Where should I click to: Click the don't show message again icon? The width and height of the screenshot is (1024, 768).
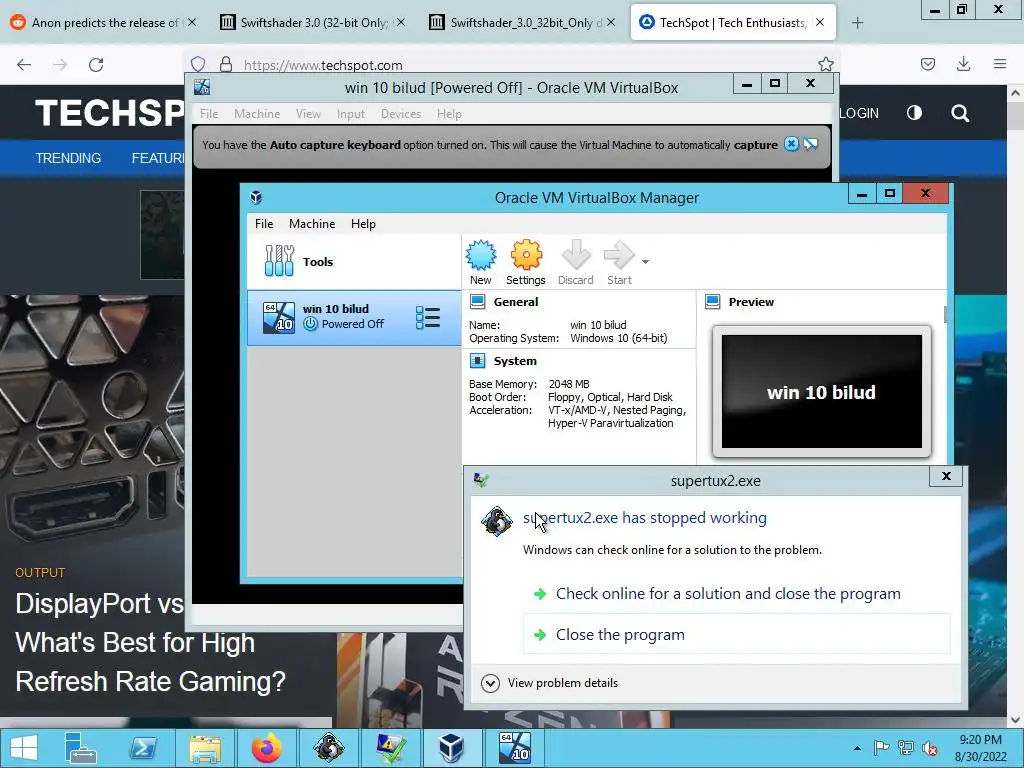coord(811,144)
